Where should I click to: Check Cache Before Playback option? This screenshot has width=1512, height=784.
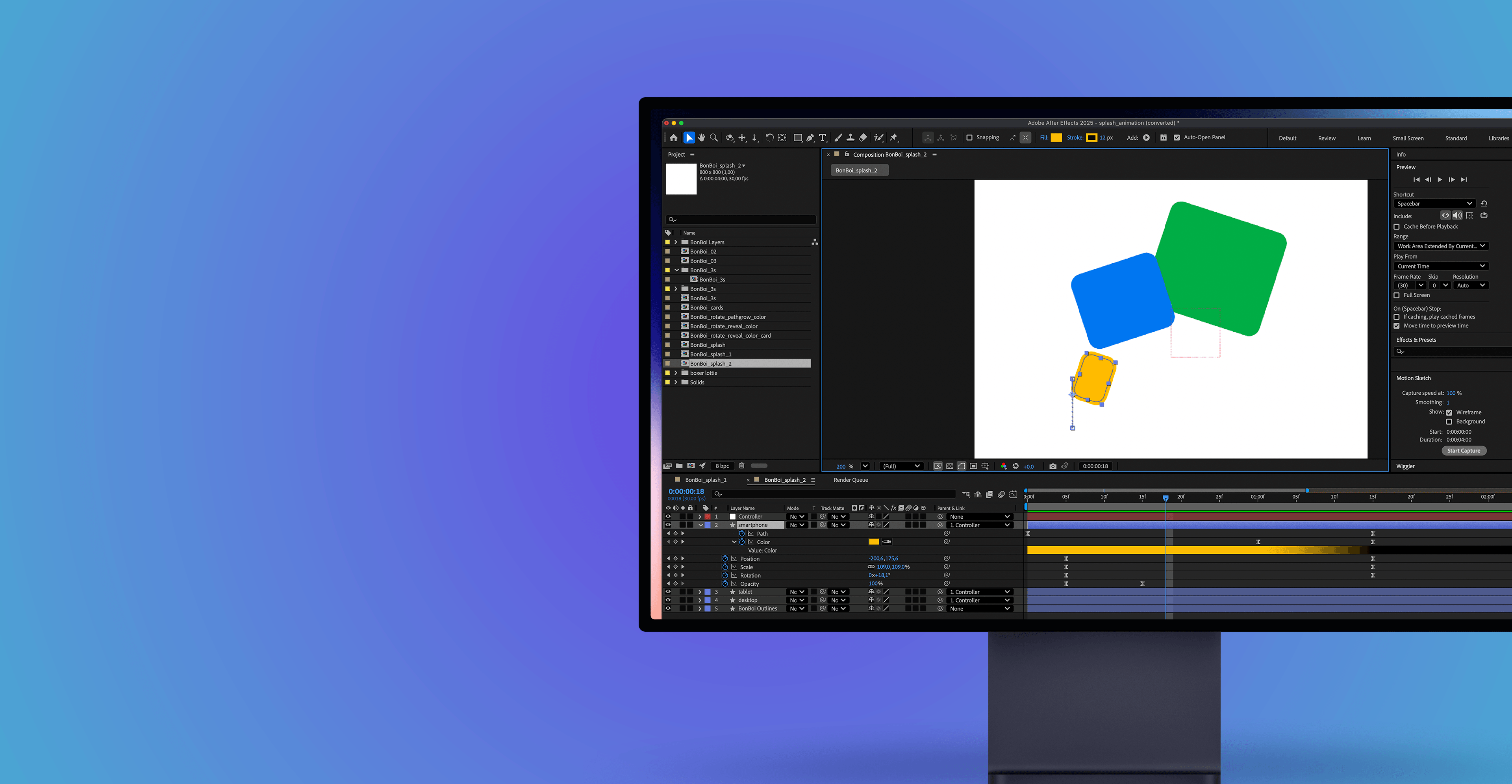(x=1397, y=227)
